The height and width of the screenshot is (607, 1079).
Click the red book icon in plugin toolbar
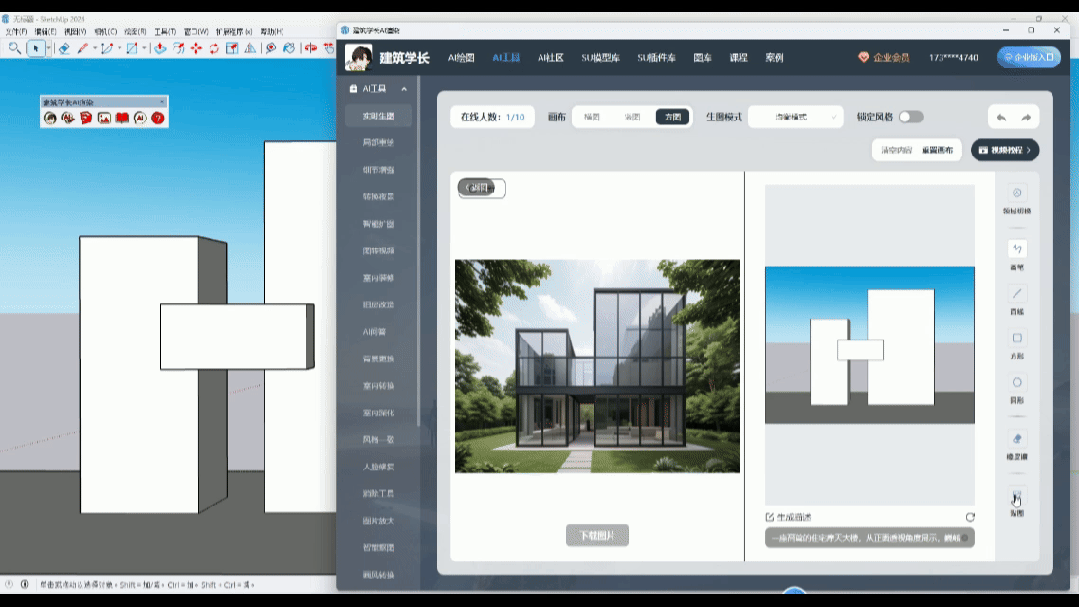(122, 118)
